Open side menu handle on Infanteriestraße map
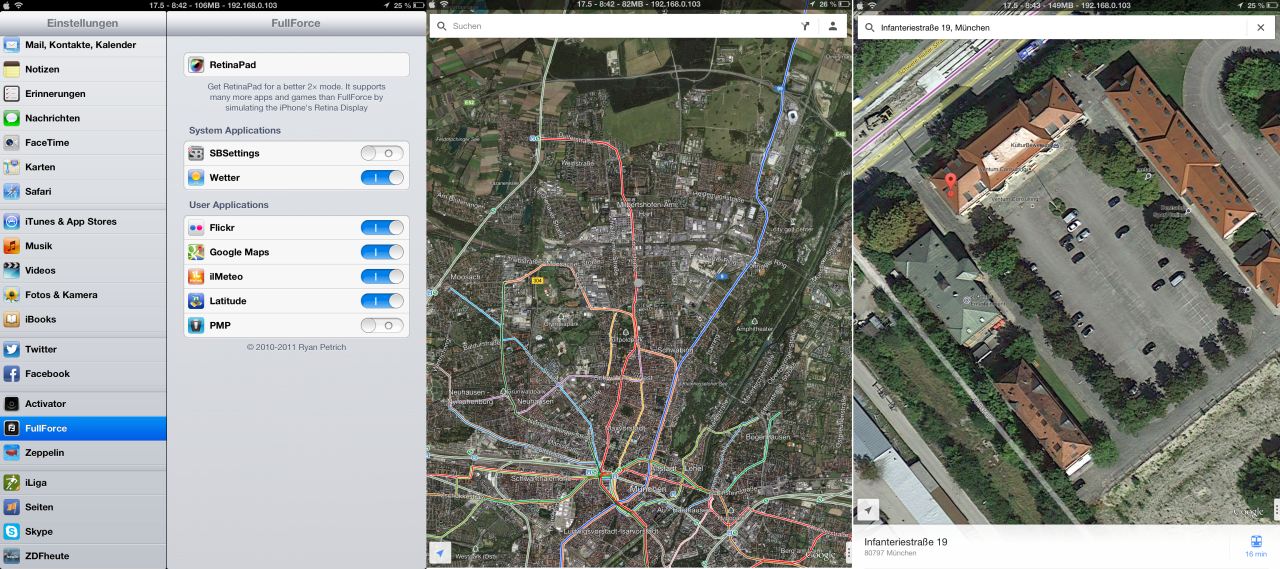This screenshot has width=1280, height=569. click(1276, 508)
